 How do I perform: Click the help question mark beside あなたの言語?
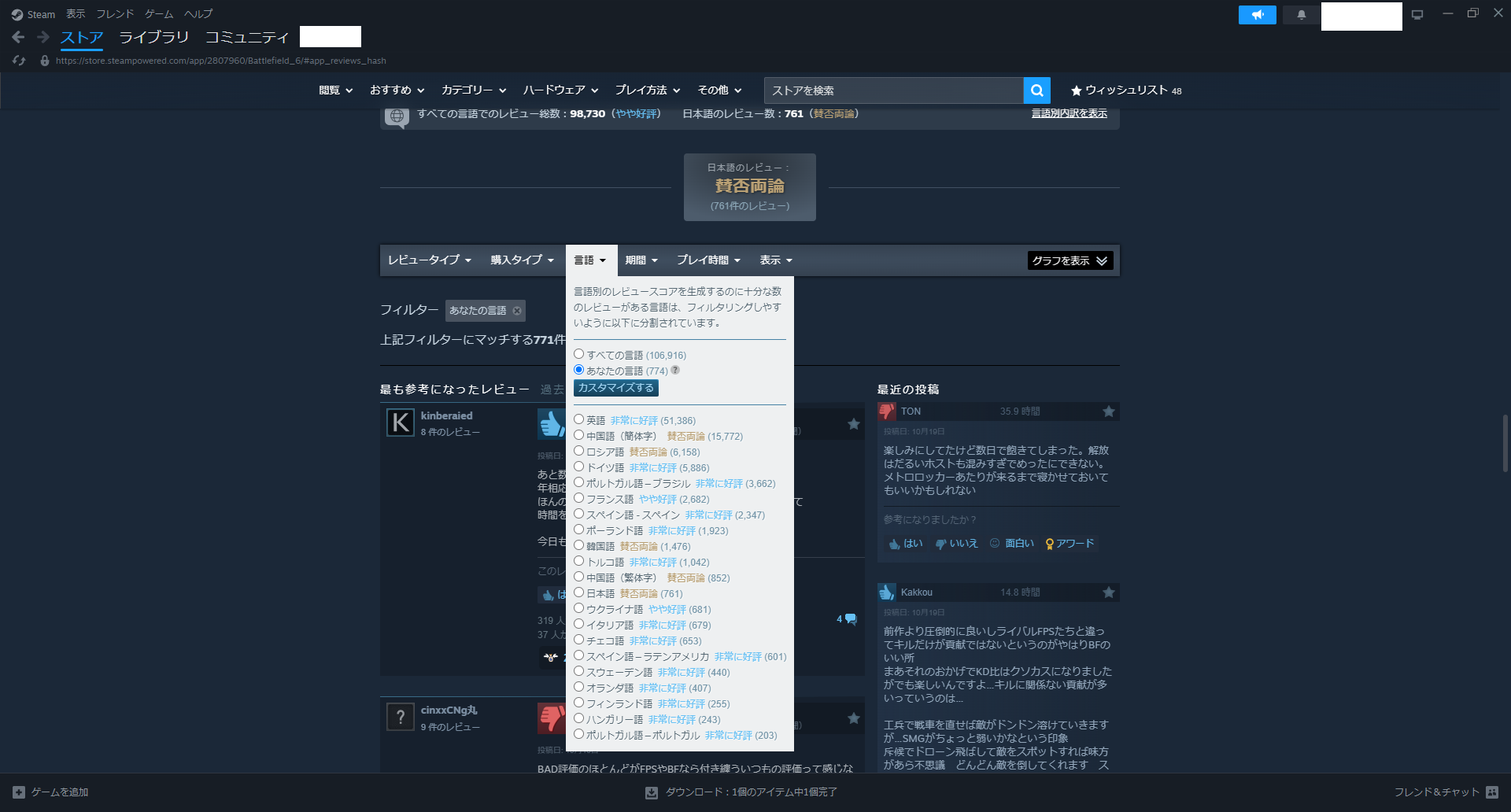coord(675,370)
